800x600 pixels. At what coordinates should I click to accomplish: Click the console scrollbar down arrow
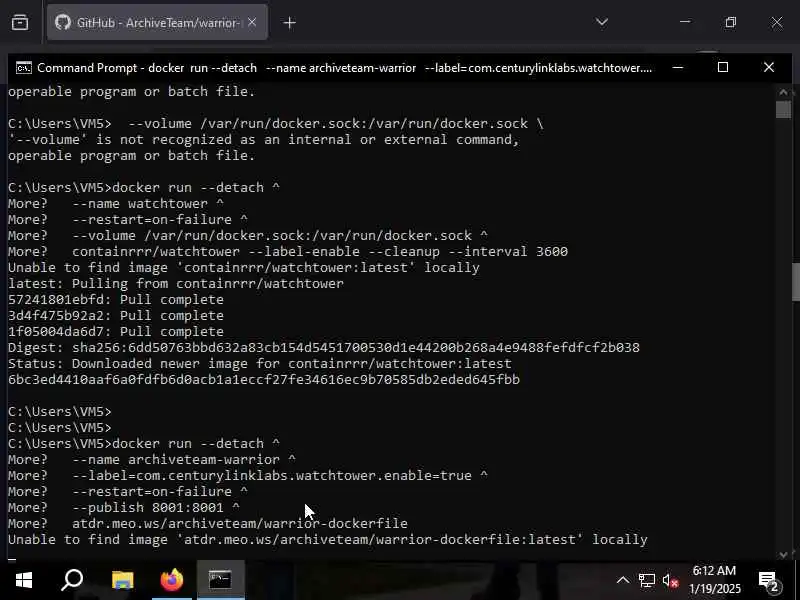tap(783, 555)
